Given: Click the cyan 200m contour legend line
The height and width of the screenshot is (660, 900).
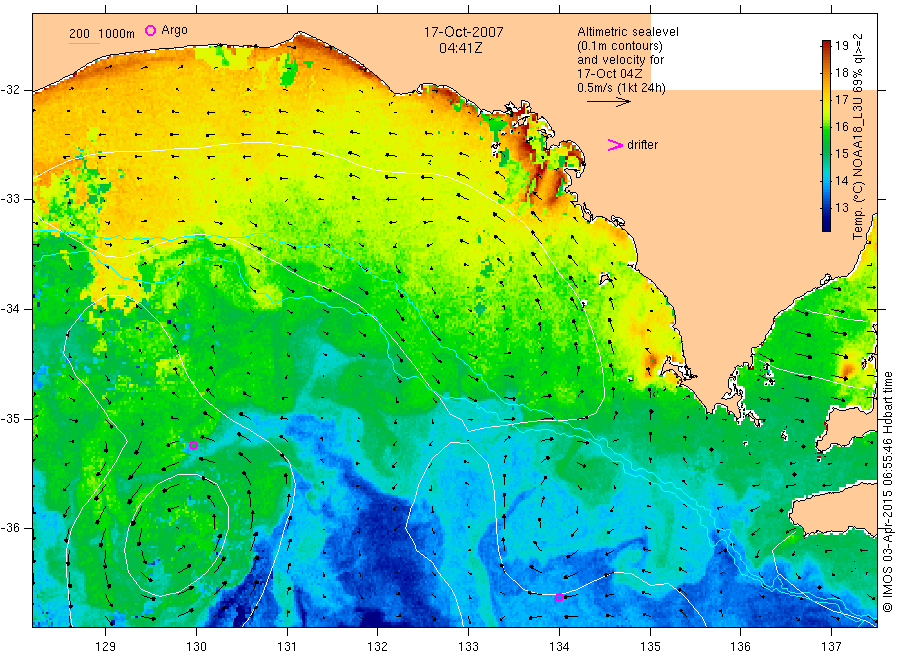Looking at the screenshot, I should [84, 42].
